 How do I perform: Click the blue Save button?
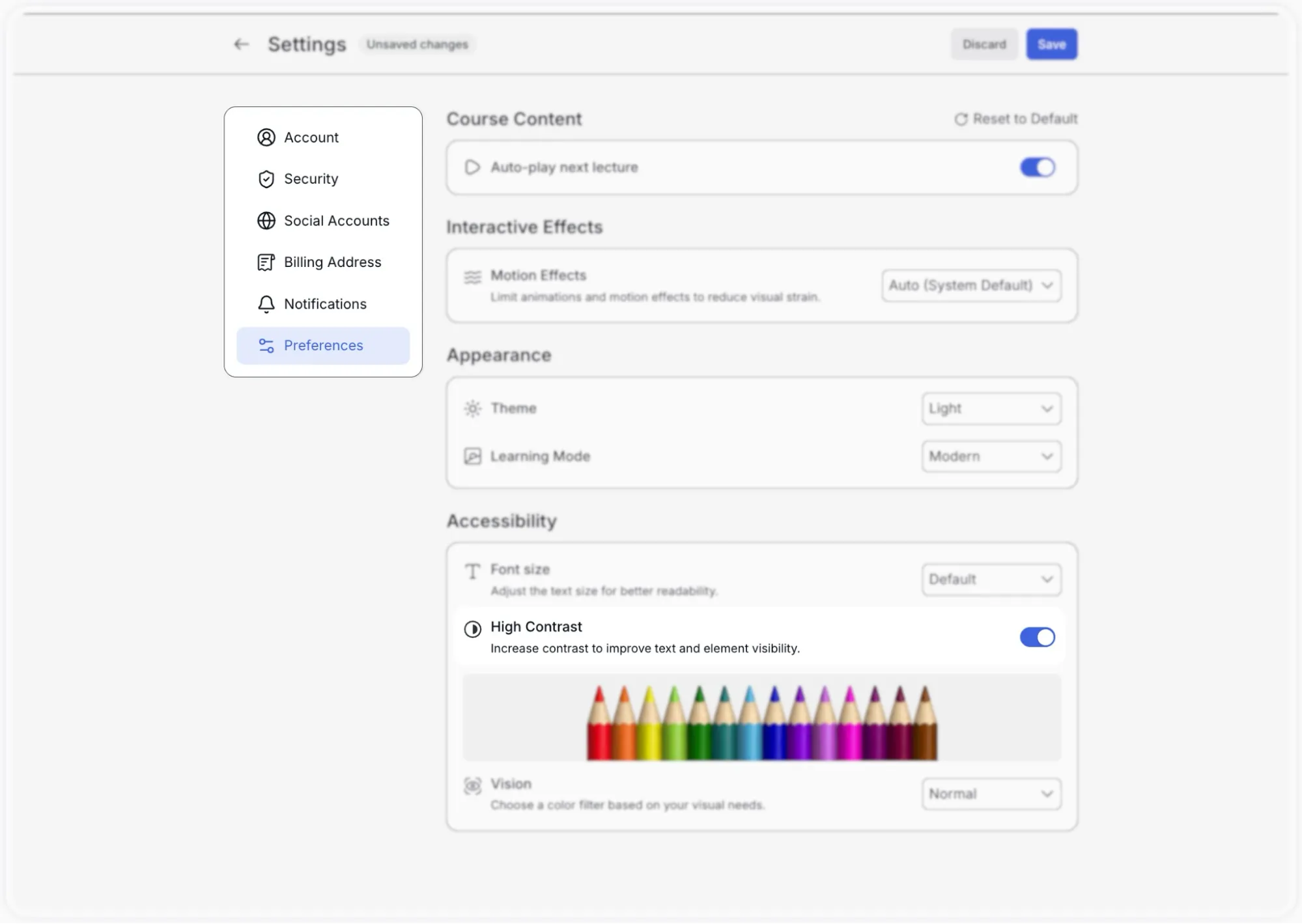1051,44
